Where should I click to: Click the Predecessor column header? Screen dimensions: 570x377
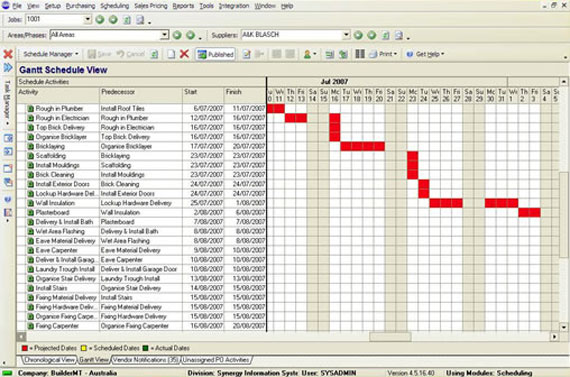coord(141,95)
